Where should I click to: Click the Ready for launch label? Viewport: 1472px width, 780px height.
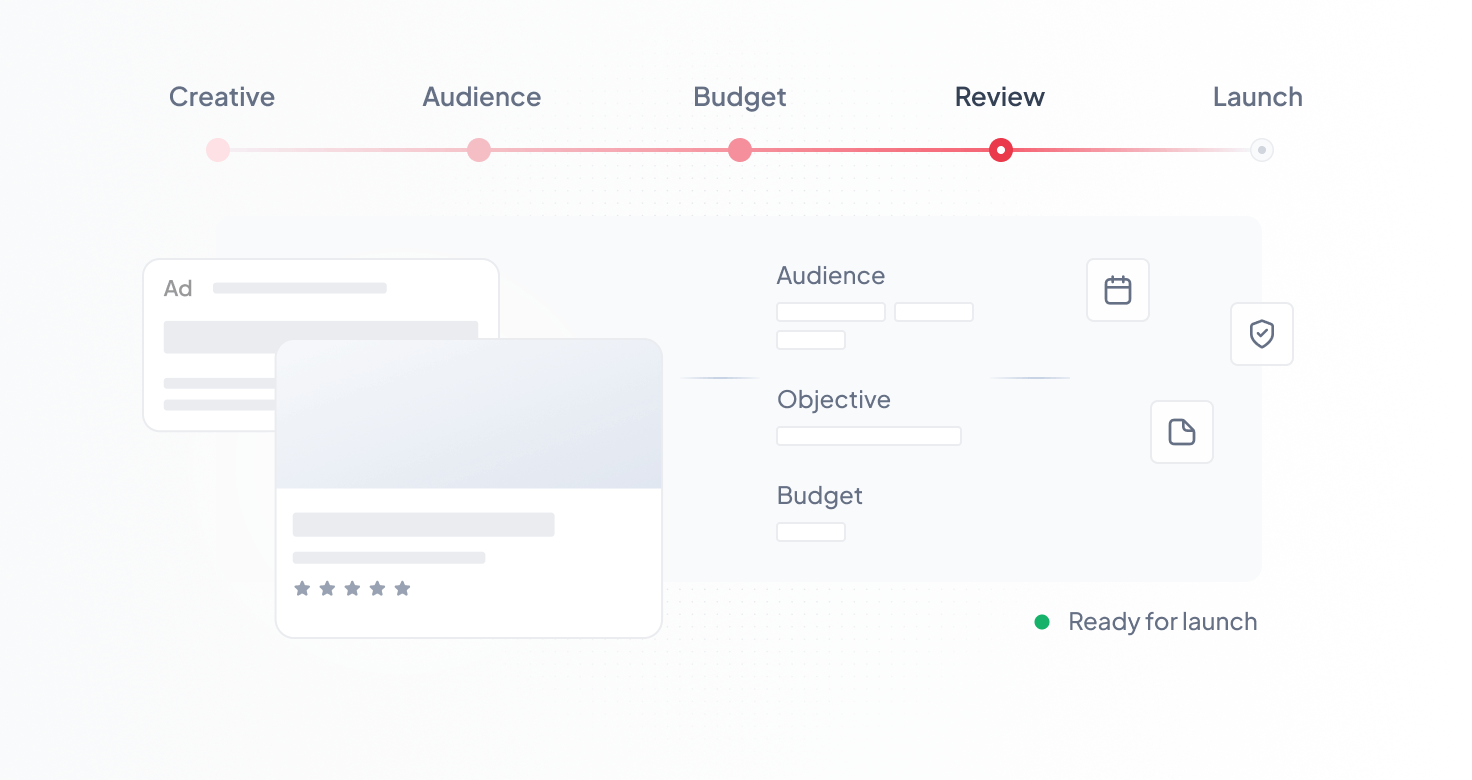pos(1162,621)
